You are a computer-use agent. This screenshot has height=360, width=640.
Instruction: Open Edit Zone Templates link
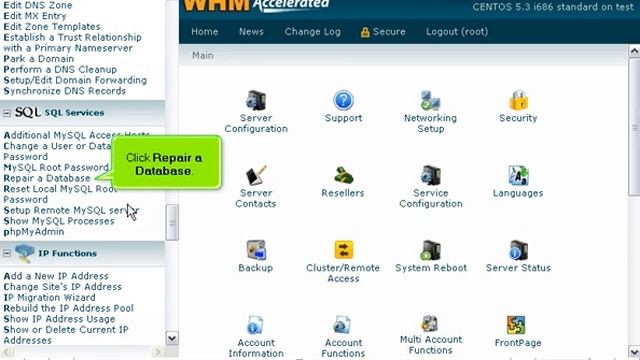pos(52,27)
